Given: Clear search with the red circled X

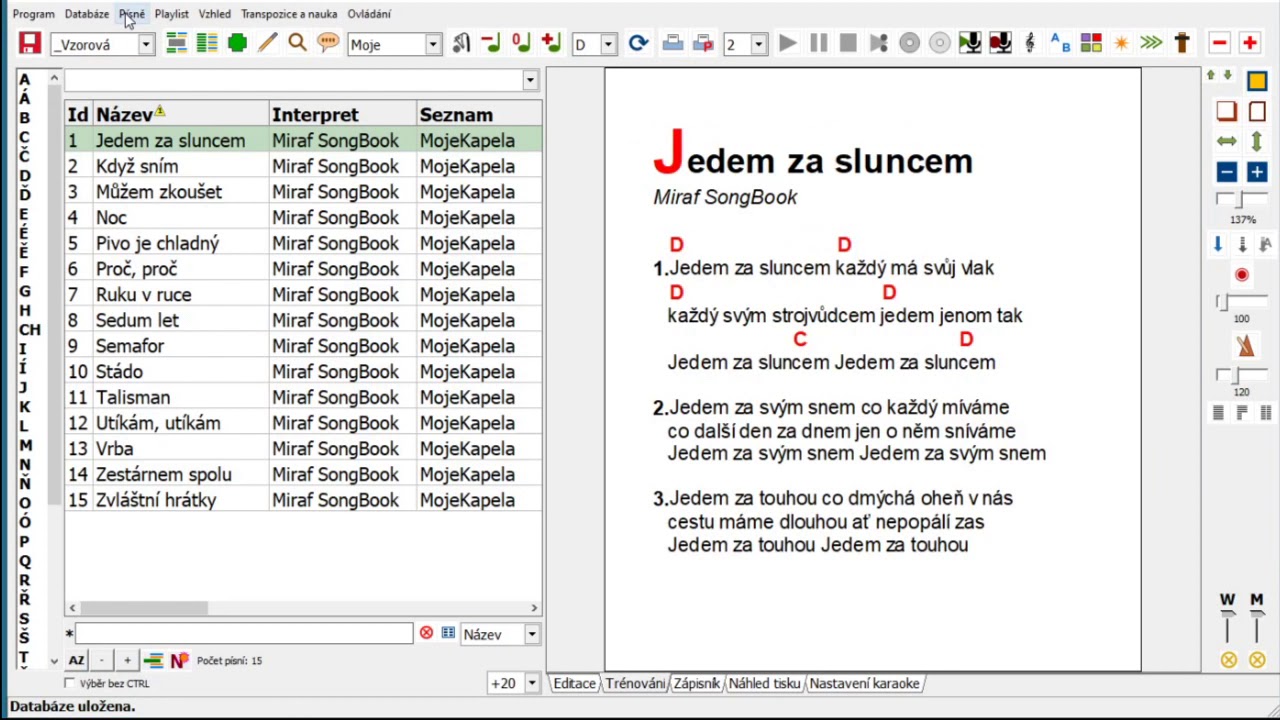Looking at the screenshot, I should (426, 633).
